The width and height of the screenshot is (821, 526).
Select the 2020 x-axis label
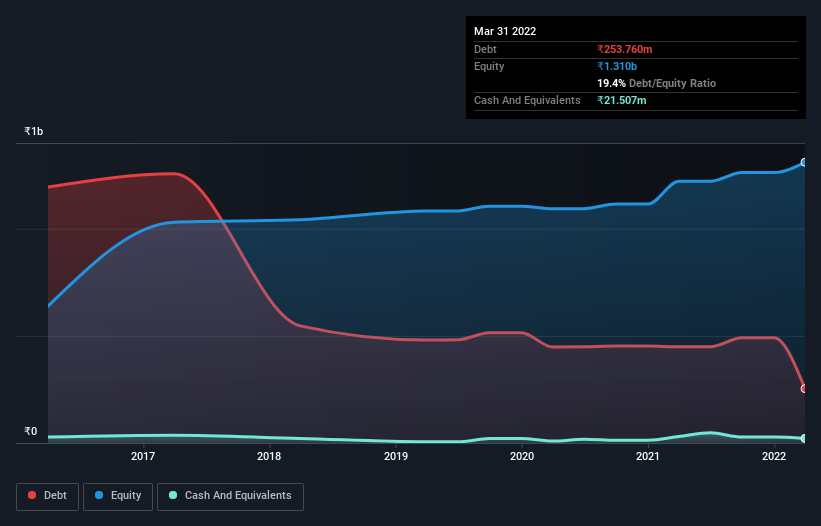pyautogui.click(x=522, y=456)
